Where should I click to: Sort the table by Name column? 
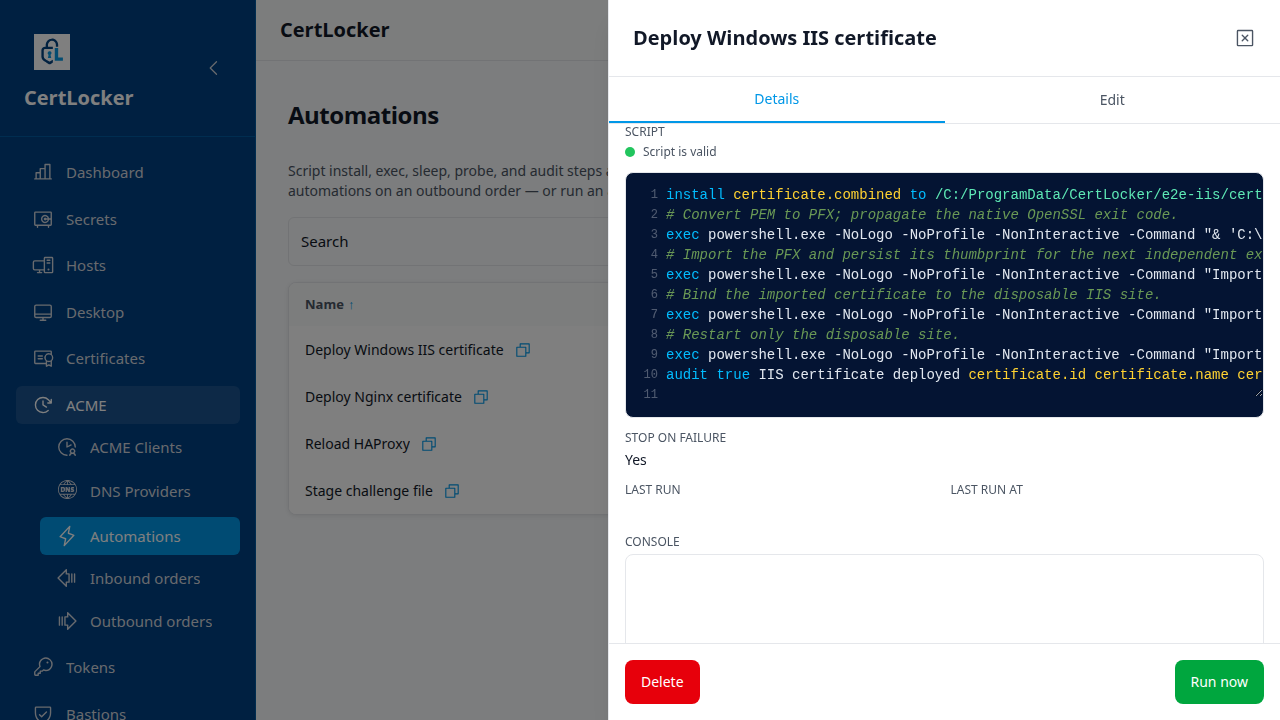coord(329,304)
